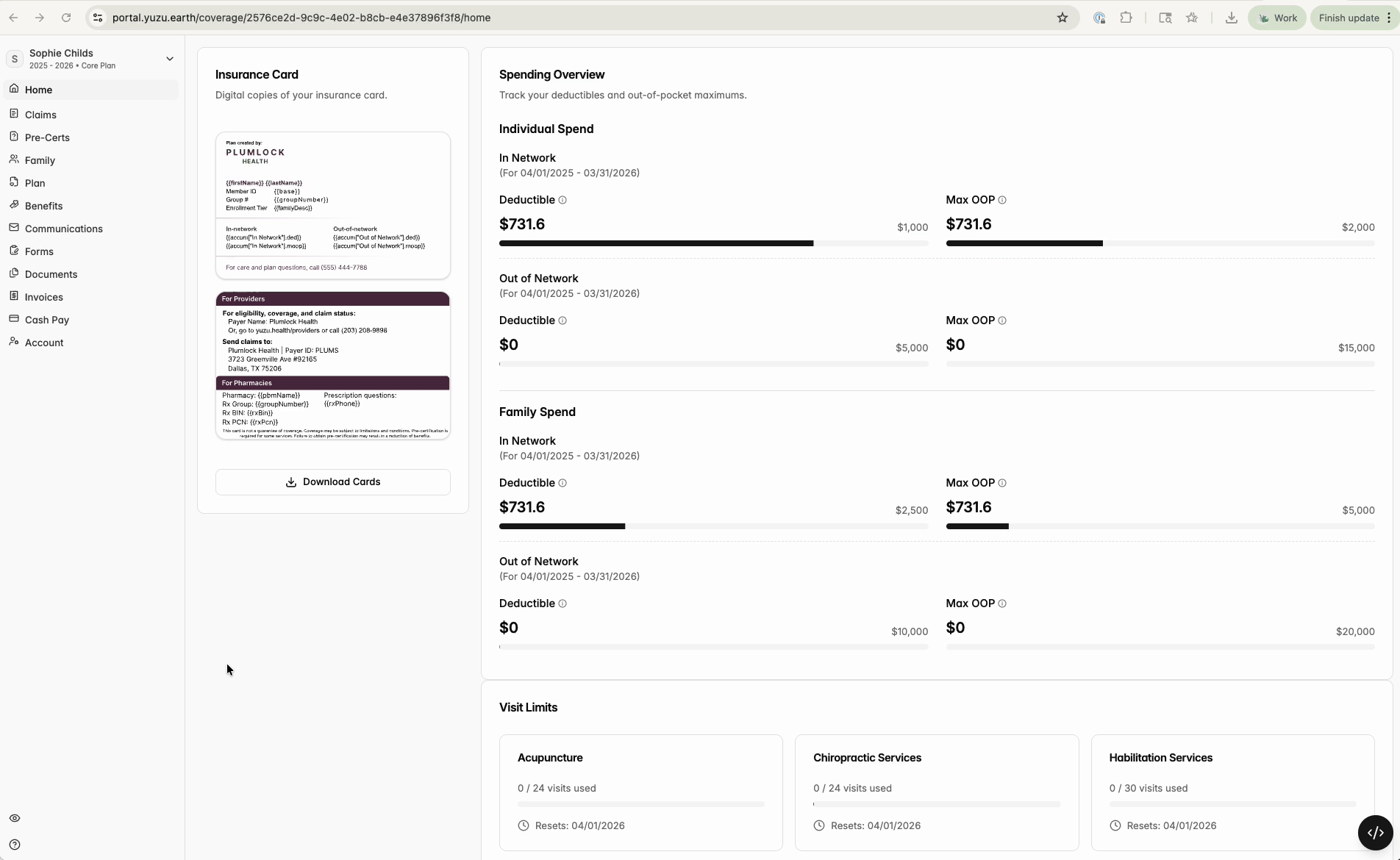Click info icon beside Individual In Network Max OOP
Screen dimensions: 1400x860
(1002, 200)
